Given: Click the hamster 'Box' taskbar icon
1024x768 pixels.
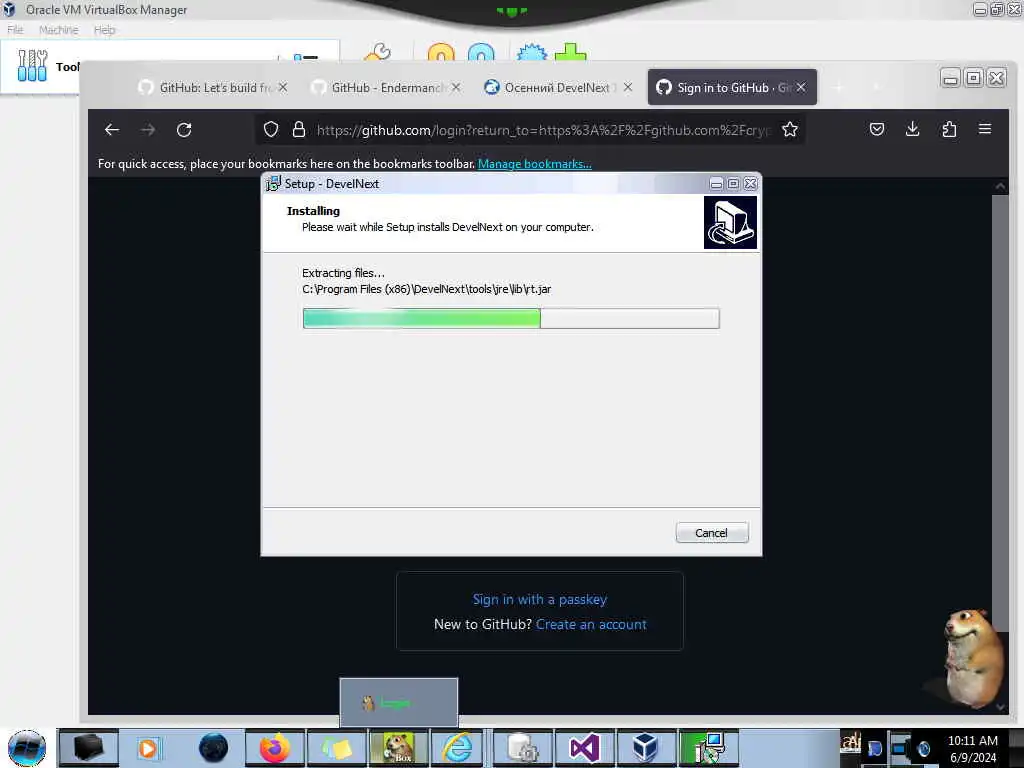Looking at the screenshot, I should (399, 748).
